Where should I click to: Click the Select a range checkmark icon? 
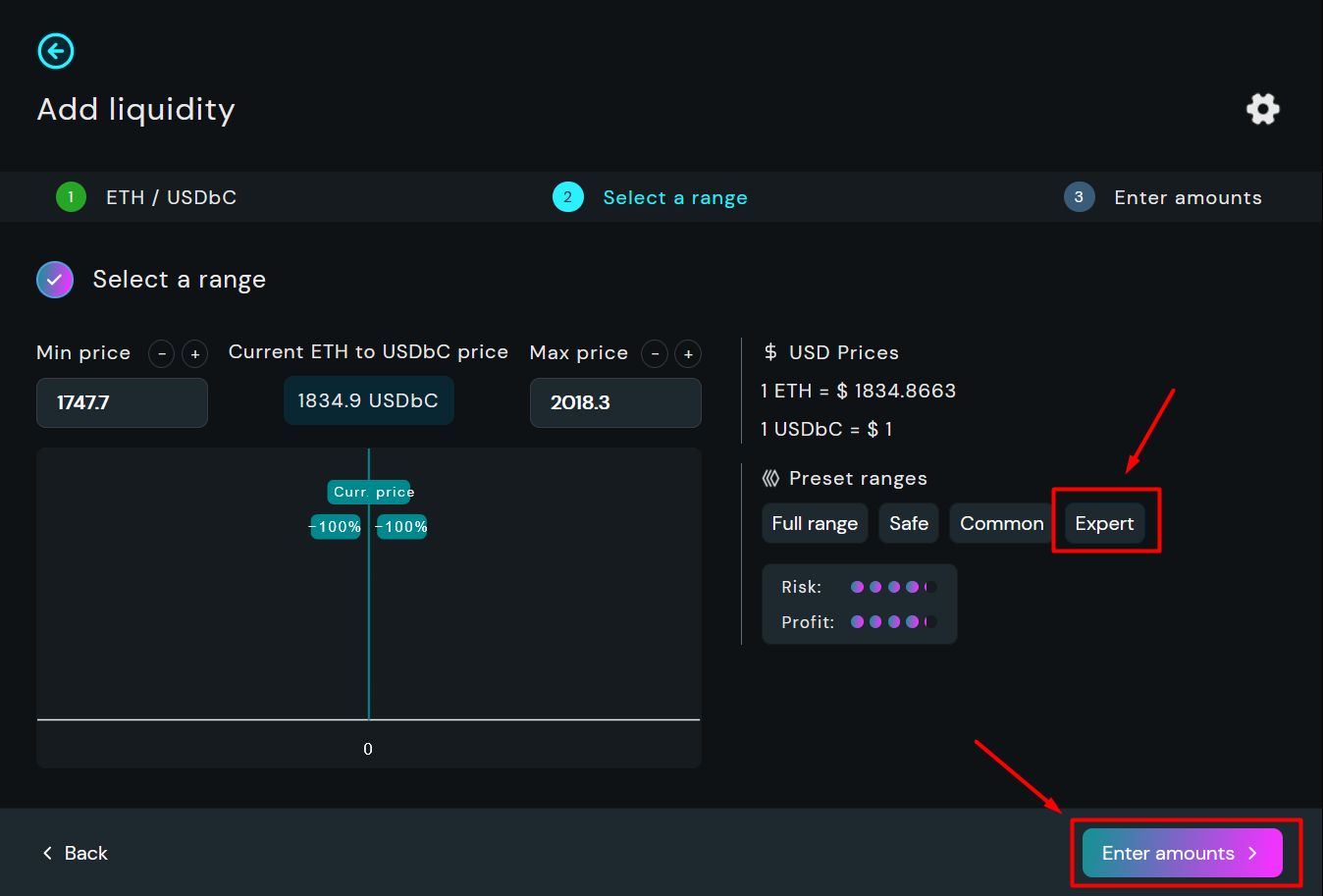(x=55, y=280)
